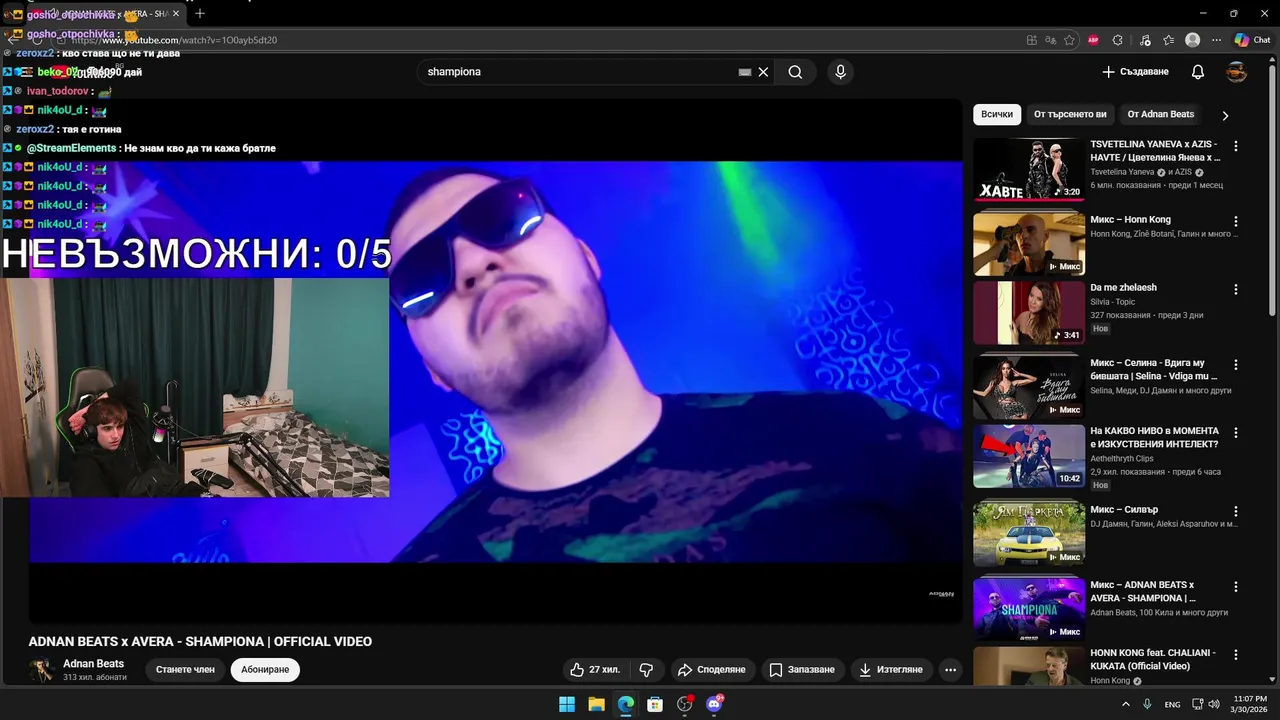
Task: Click the Създаване create button
Action: click(1135, 72)
